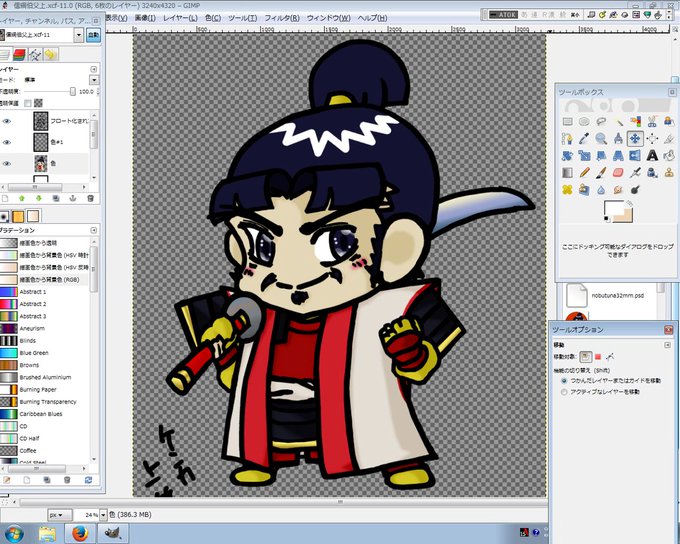Set move target to selection
This screenshot has width=680, height=544.
click(x=598, y=357)
